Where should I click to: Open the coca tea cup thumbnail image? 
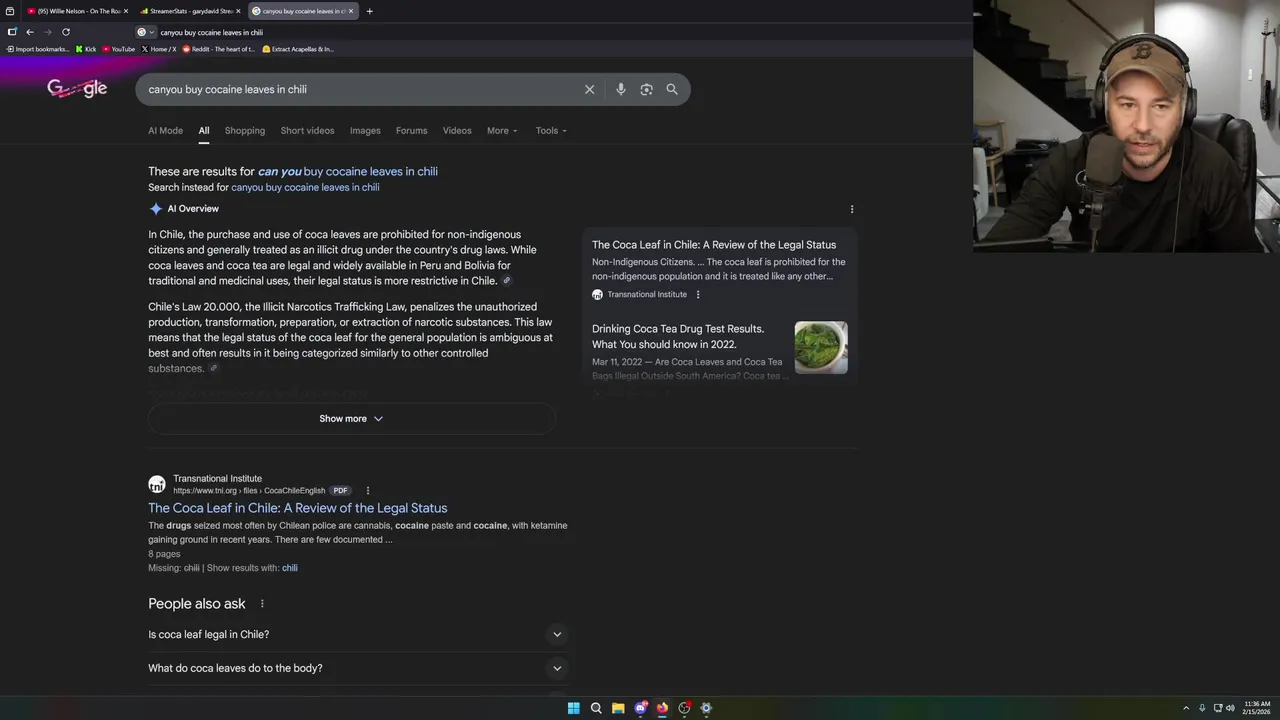click(821, 347)
